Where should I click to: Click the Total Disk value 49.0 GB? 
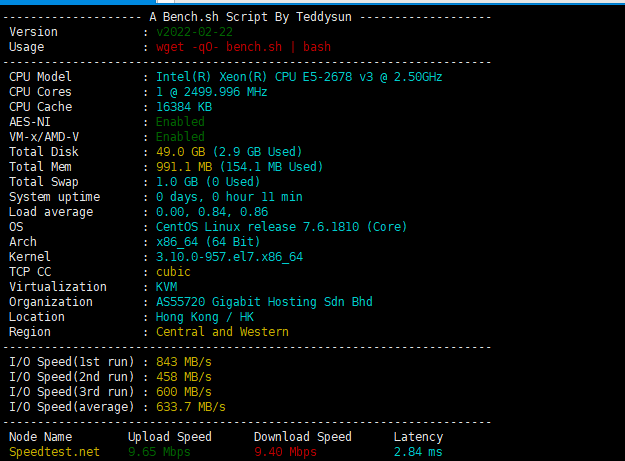pos(179,152)
